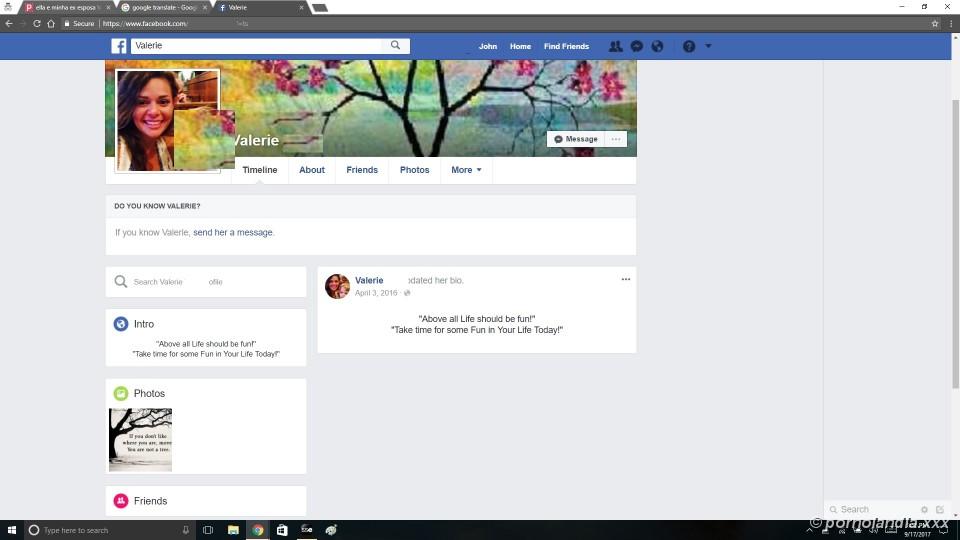Open the Friends profile tab
The image size is (960, 540).
362,170
